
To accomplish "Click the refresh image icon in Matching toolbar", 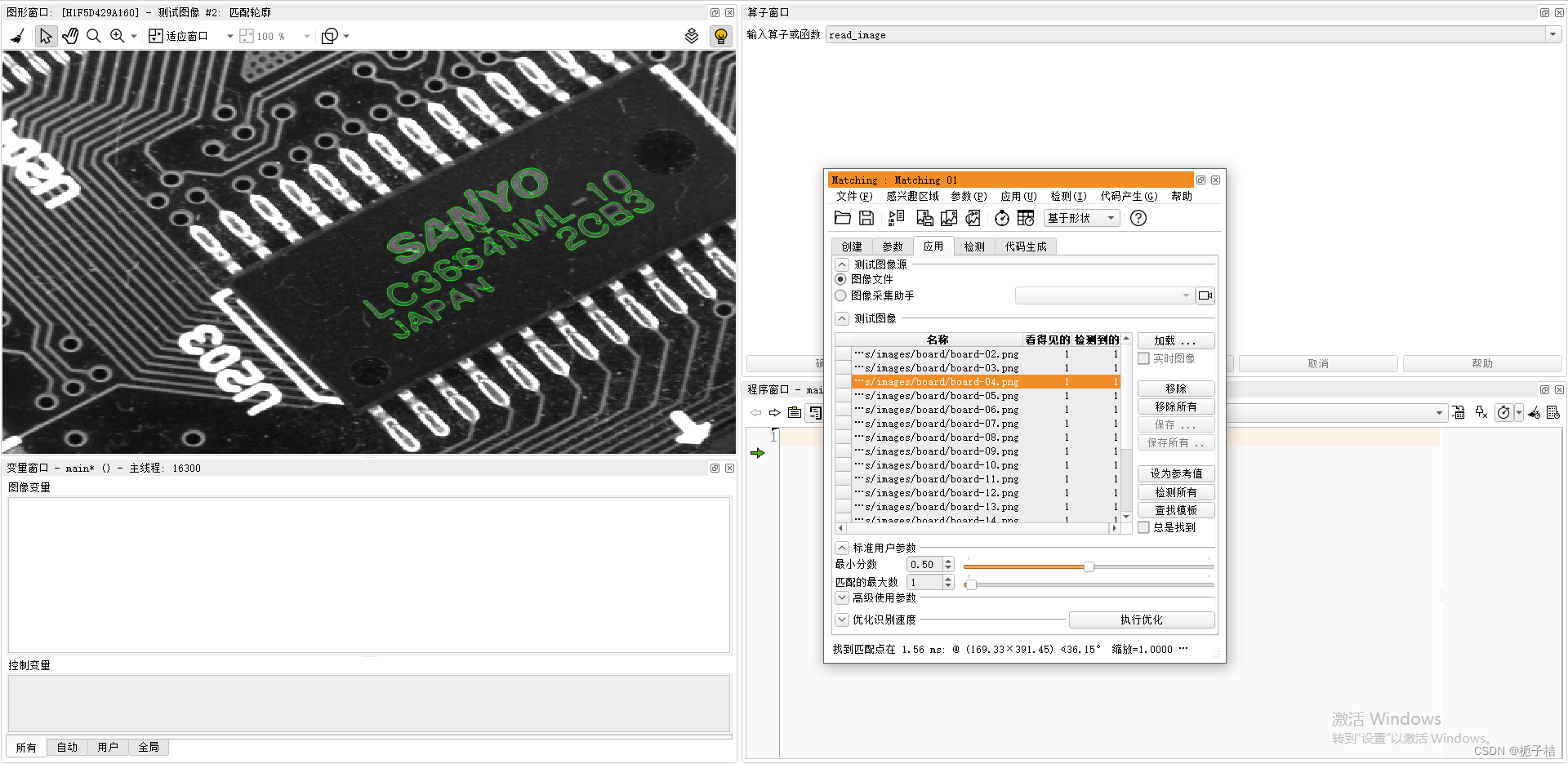I will pyautogui.click(x=973, y=218).
